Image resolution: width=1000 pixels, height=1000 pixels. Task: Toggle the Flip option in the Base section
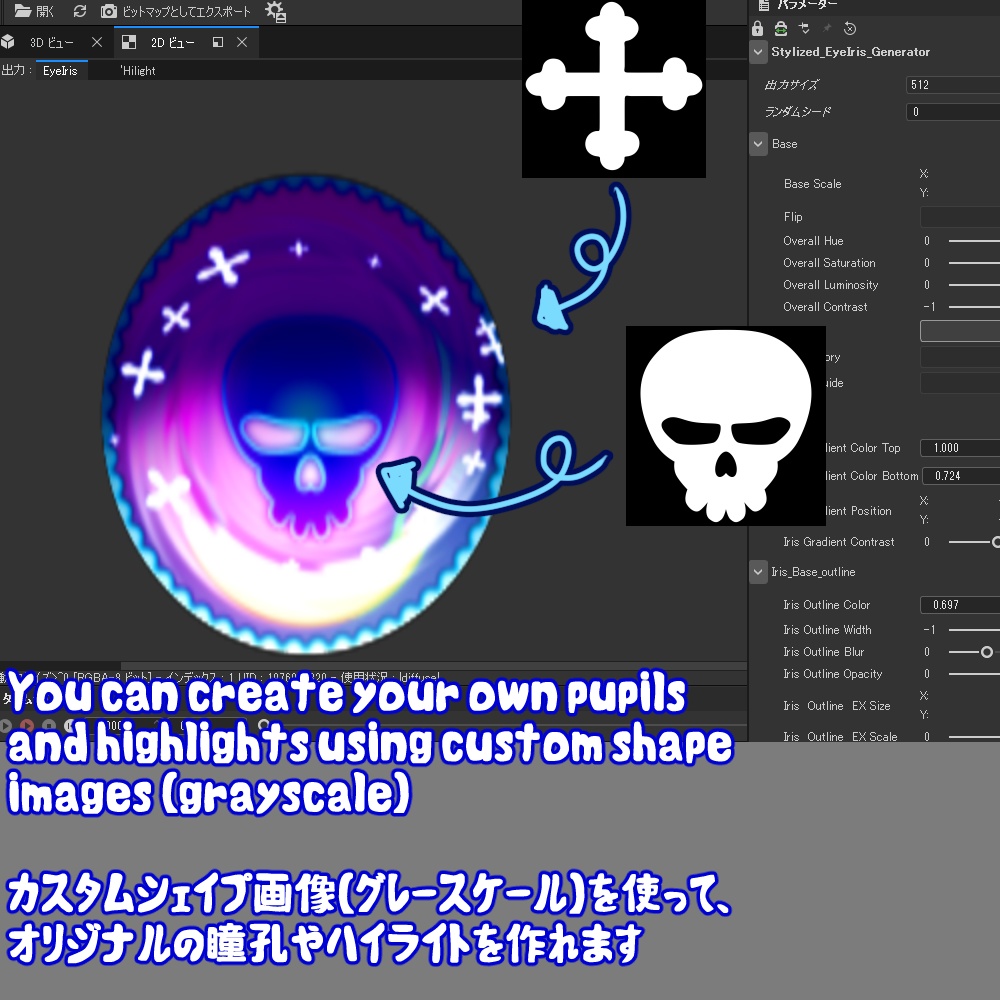(x=960, y=217)
